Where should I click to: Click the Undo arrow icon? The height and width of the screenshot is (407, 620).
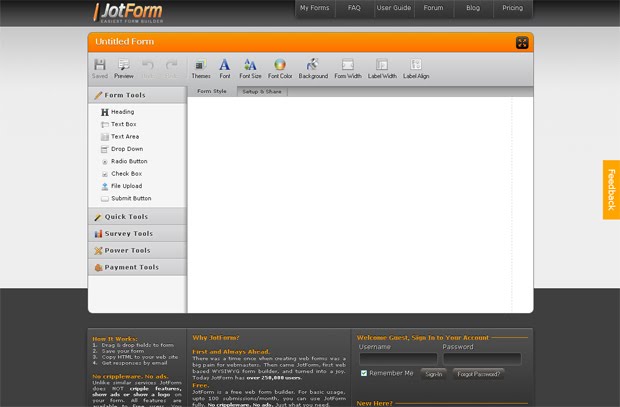pyautogui.click(x=147, y=65)
